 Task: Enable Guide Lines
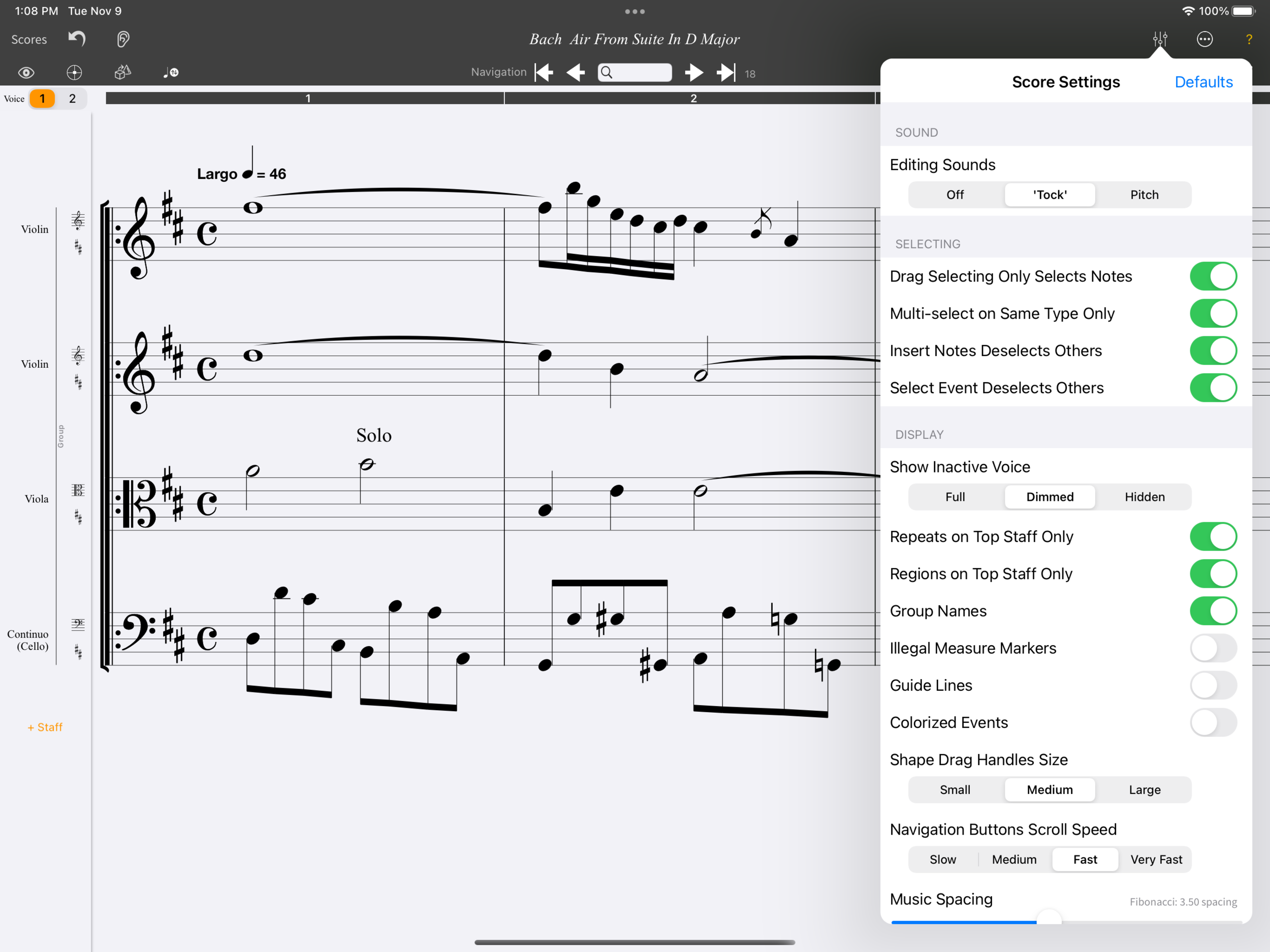pos(1213,686)
